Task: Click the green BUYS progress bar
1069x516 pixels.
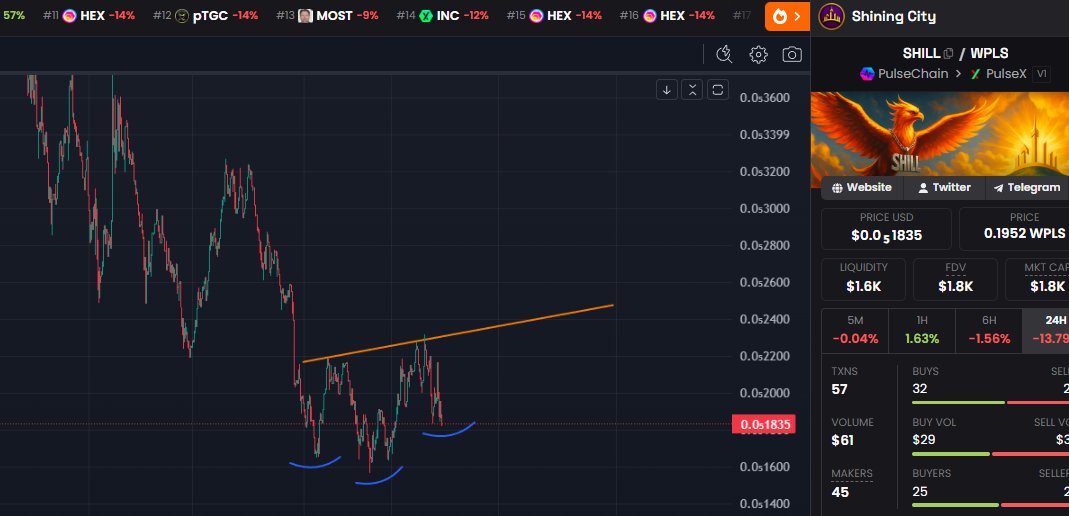Action: tap(959, 402)
